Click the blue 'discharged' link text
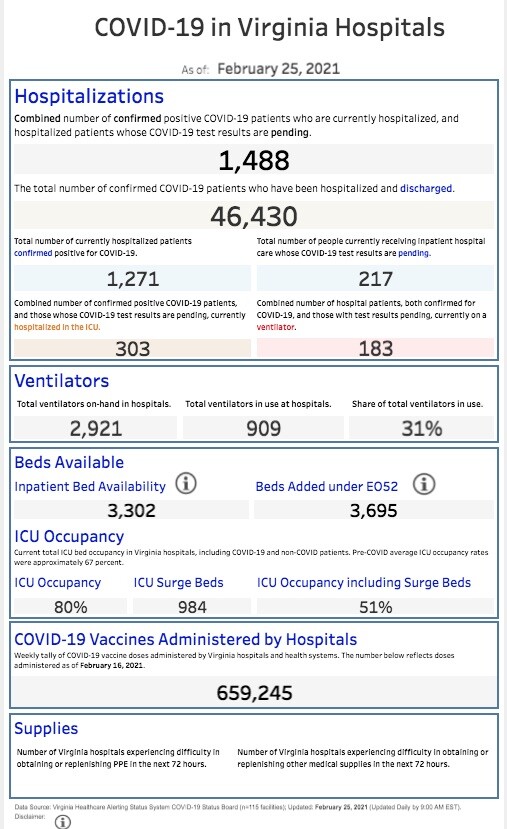 [x=427, y=188]
